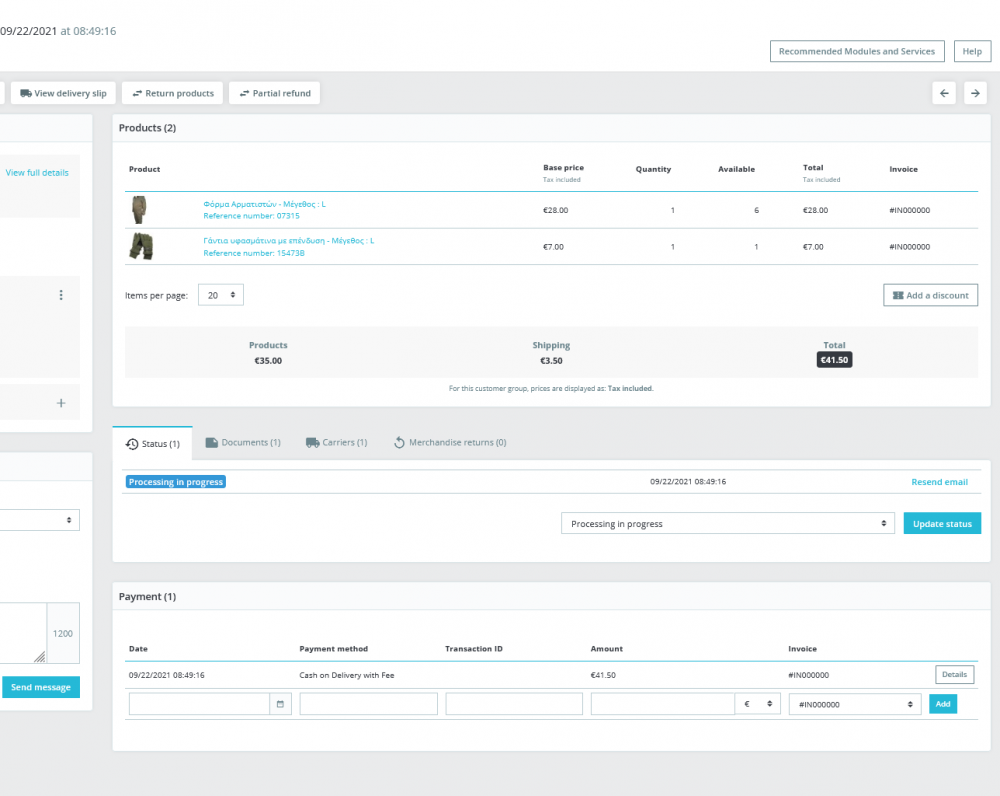Click the Partial refund button
1000x796 pixels.
274,93
